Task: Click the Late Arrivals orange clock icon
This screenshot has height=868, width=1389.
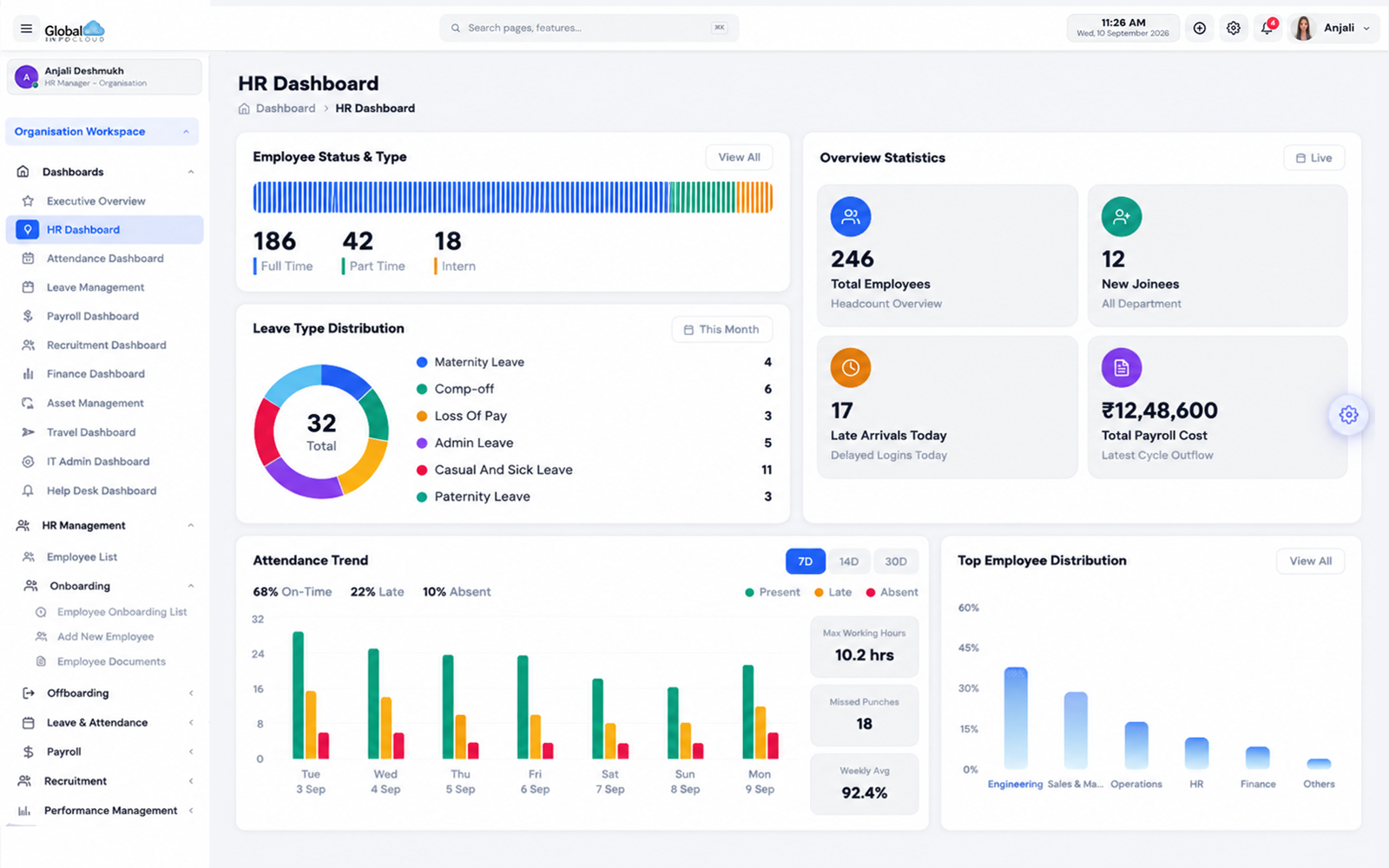Action: (x=851, y=368)
